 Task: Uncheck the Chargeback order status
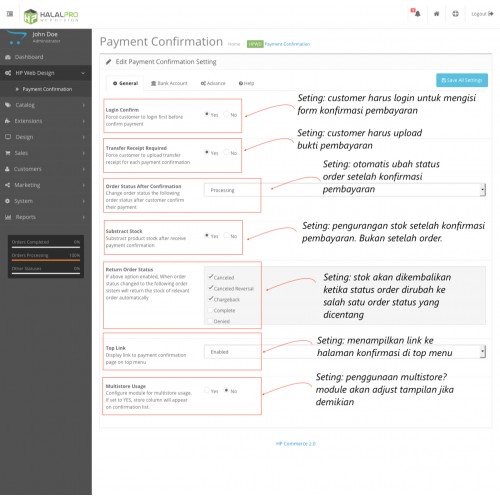(x=210, y=299)
